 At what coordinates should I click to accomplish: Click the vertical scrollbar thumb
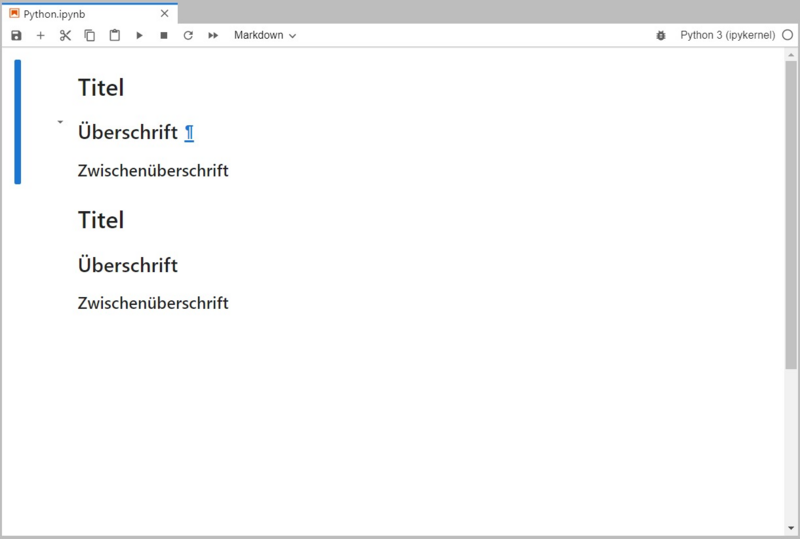791,214
